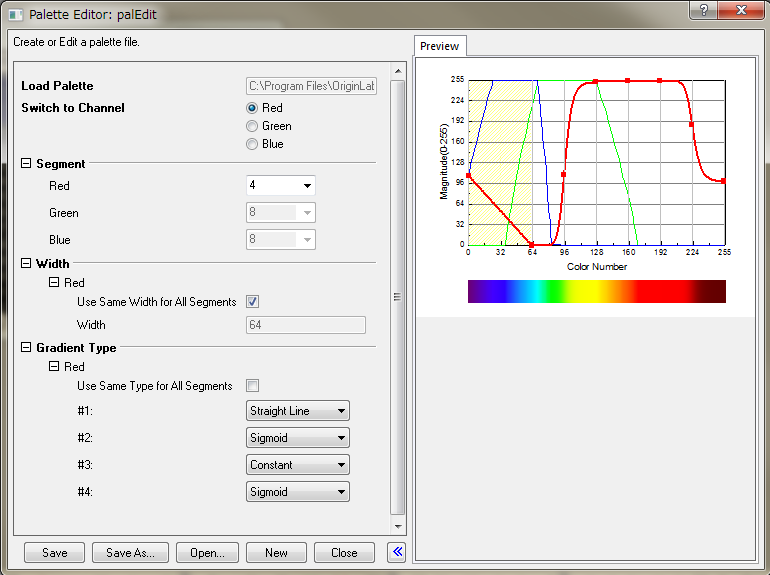Click the New palette button
This screenshot has height=575, width=770.
click(276, 552)
